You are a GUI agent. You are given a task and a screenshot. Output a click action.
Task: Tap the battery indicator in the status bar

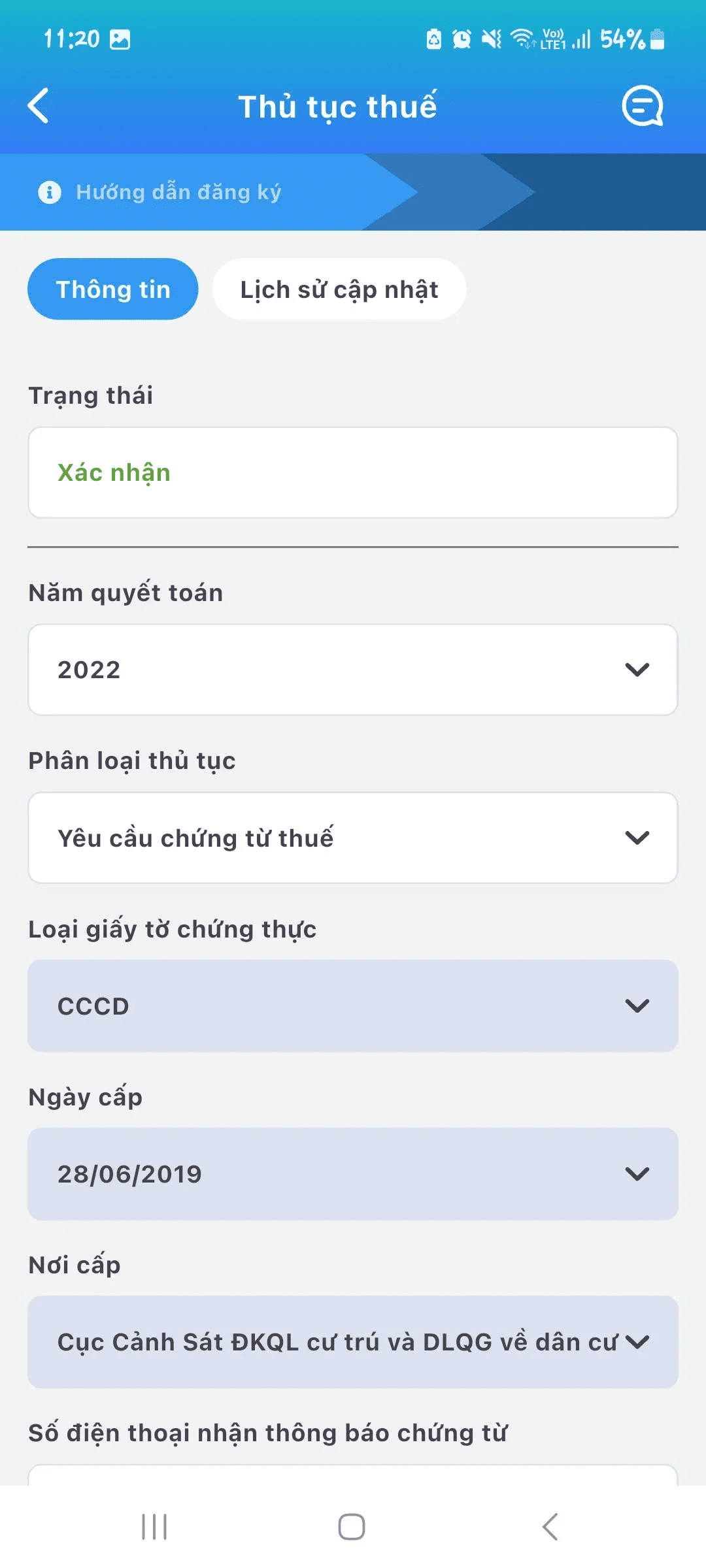pos(658,39)
